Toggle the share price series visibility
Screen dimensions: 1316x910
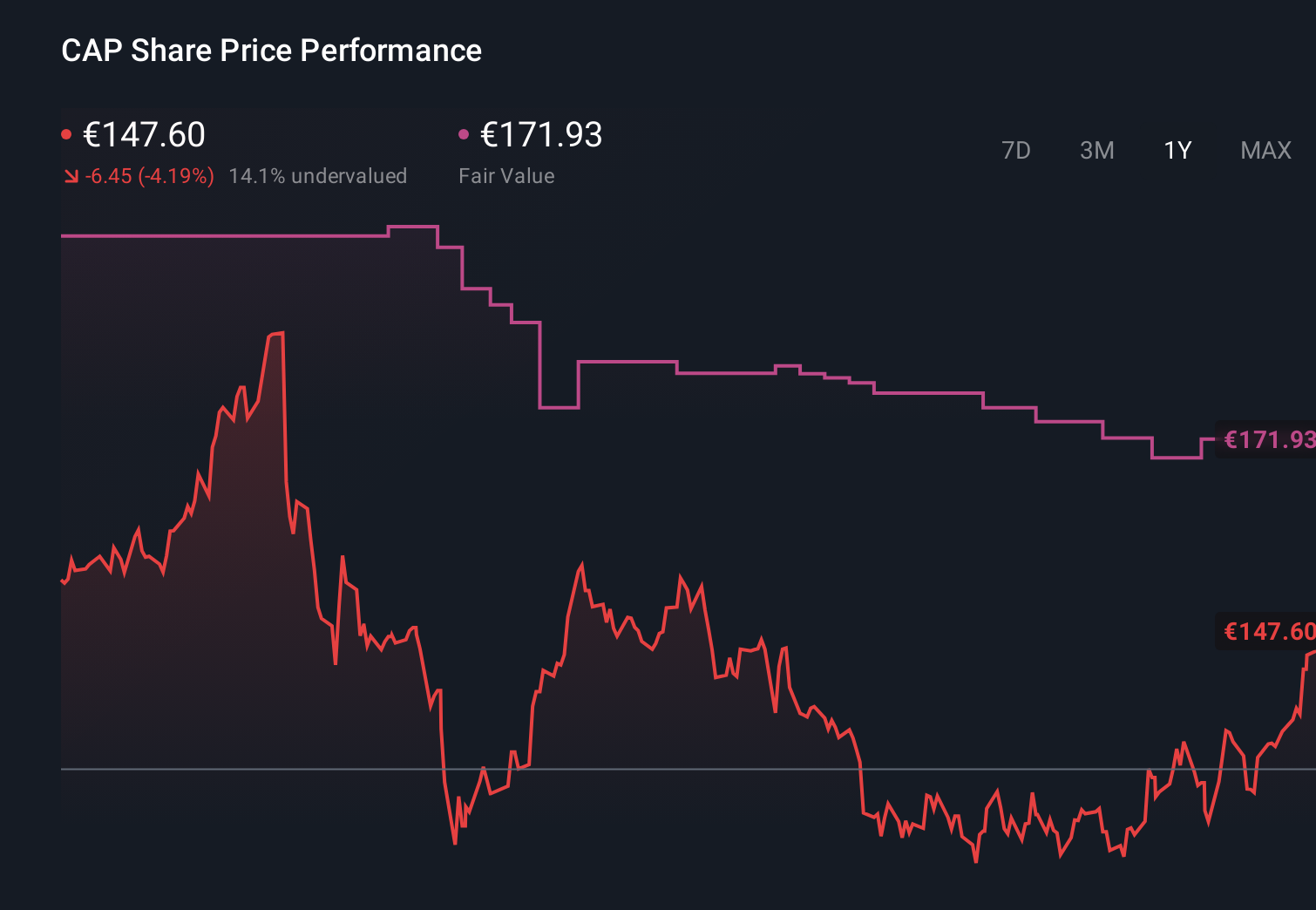(x=144, y=135)
